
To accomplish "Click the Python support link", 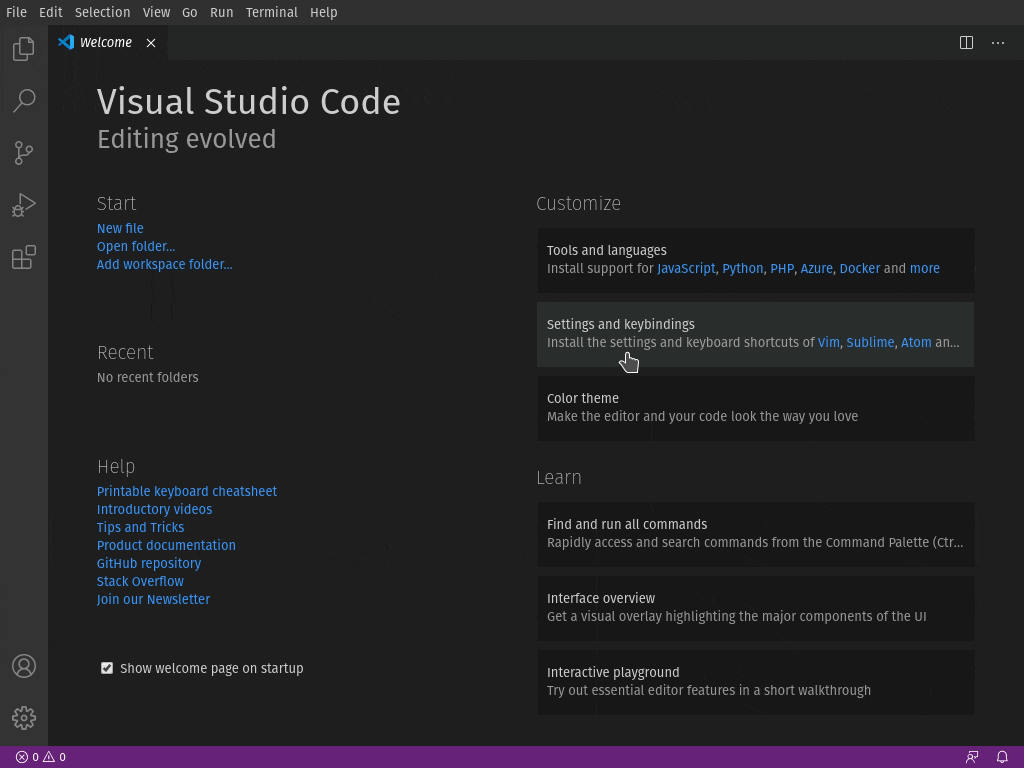I will (743, 268).
